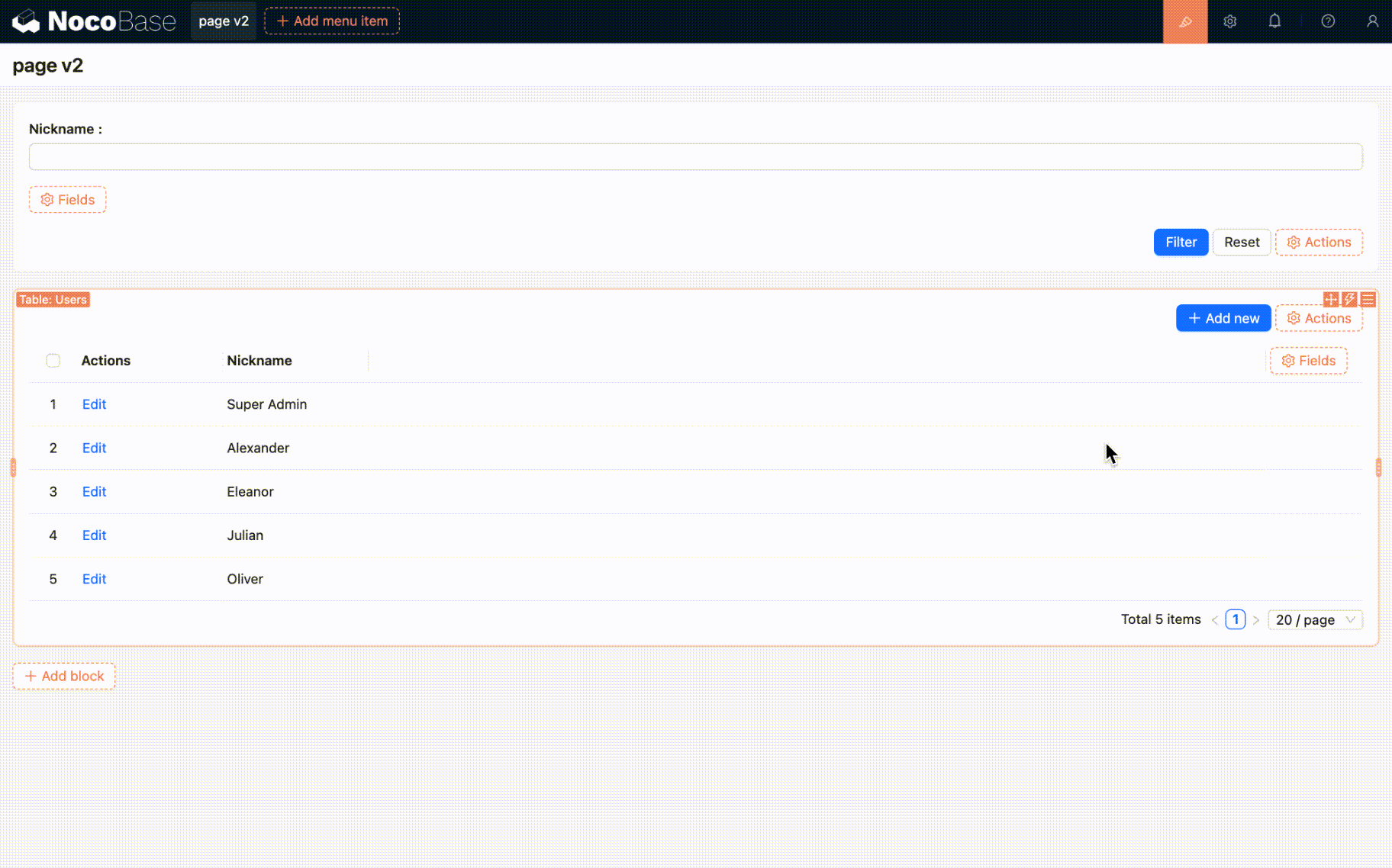Select the page v2 menu tab
This screenshot has width=1392, height=868.
[224, 21]
